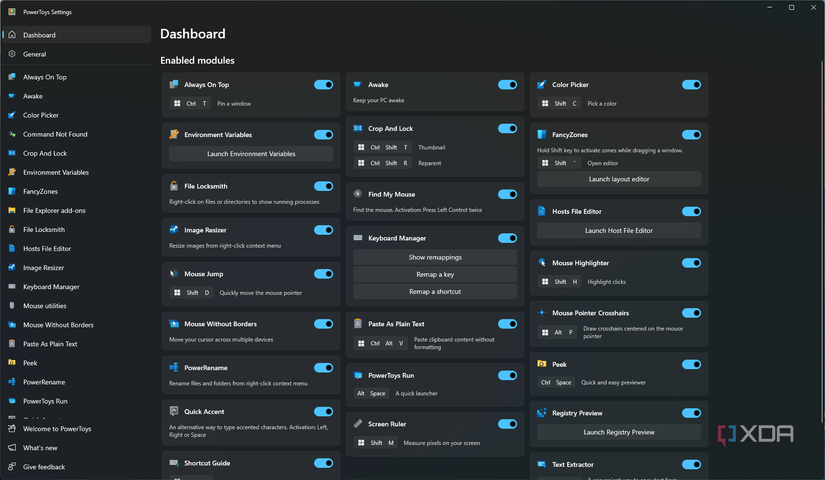Switch off the Color Picker toggle

[x=691, y=85]
